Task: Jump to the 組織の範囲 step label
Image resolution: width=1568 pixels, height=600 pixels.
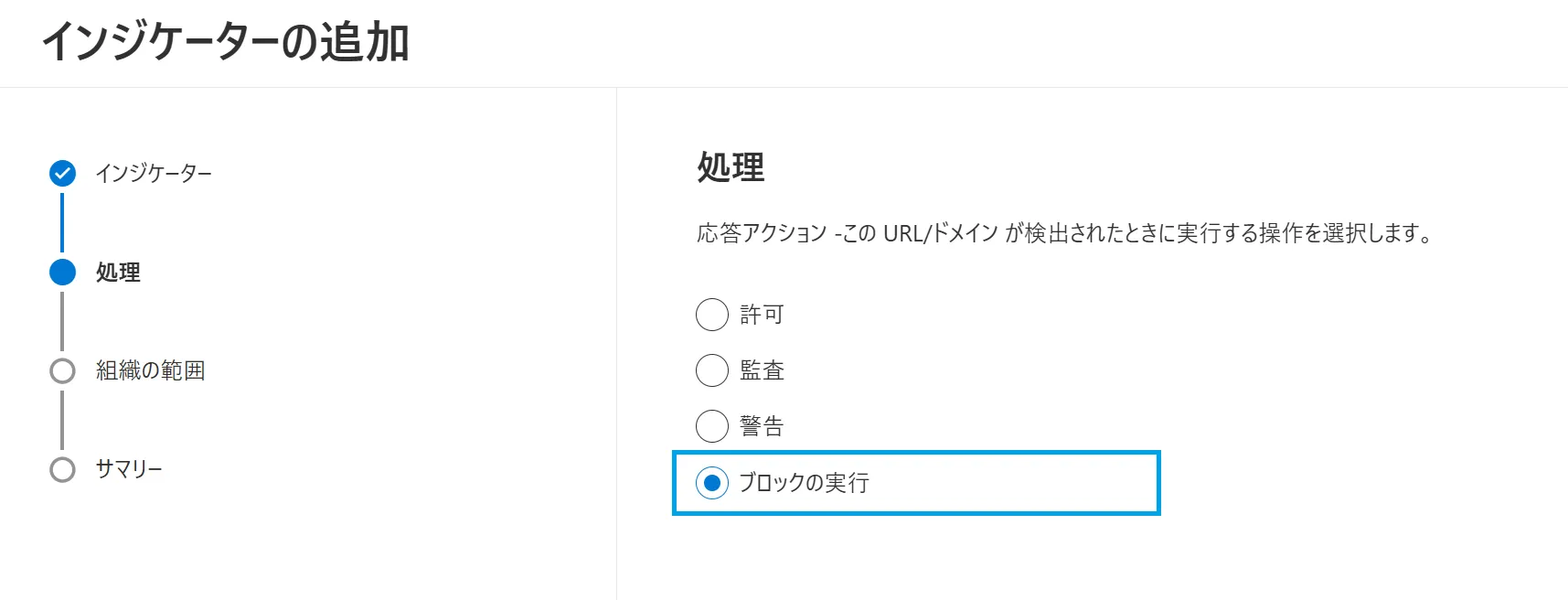Action: (x=150, y=370)
